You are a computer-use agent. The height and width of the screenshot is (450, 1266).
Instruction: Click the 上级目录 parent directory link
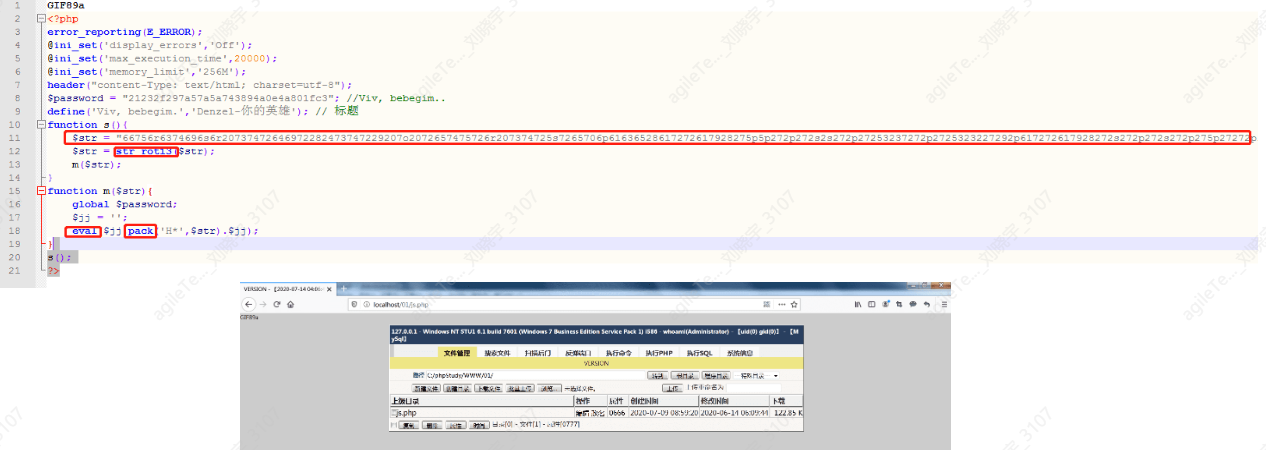click(x=405, y=401)
